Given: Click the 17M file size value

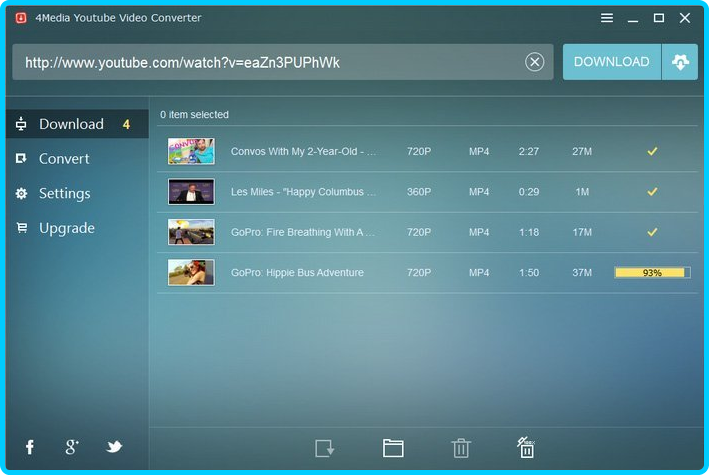Looking at the screenshot, I should click(582, 232).
